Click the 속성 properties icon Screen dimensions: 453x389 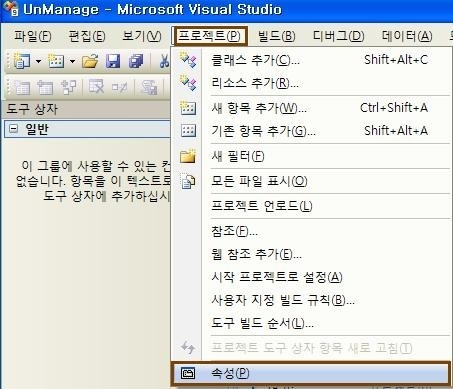(188, 373)
